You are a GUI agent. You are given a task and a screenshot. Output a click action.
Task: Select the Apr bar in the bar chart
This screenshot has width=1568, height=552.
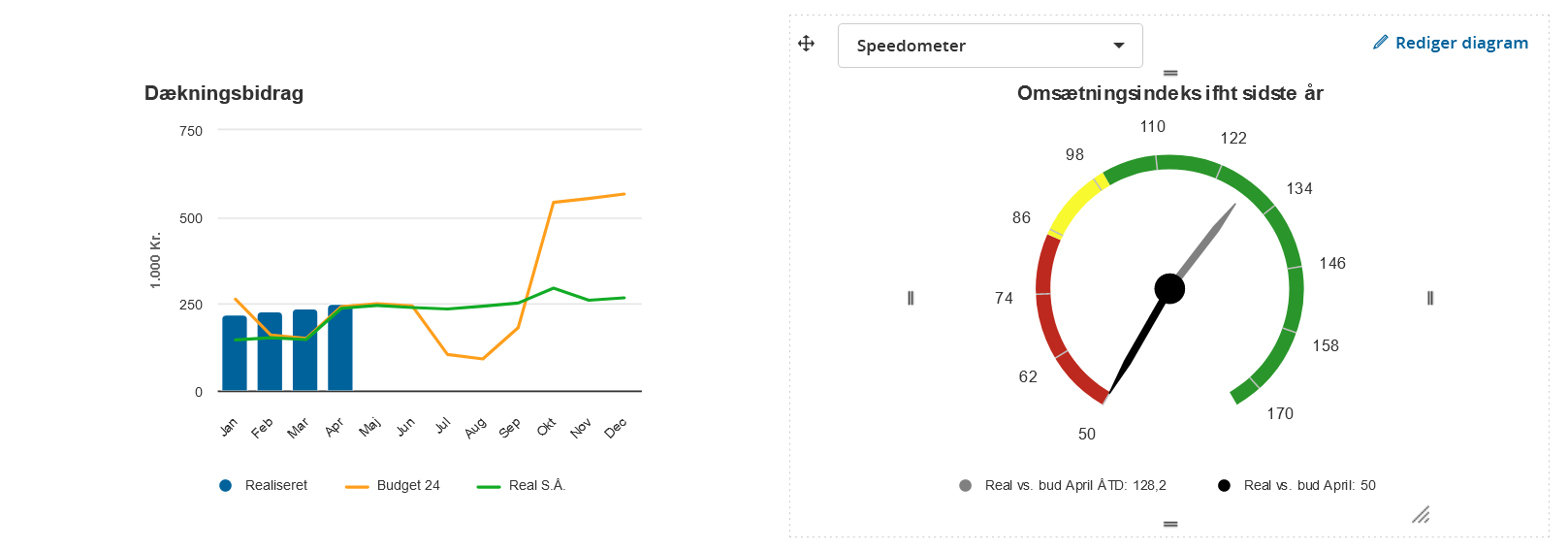point(340,347)
